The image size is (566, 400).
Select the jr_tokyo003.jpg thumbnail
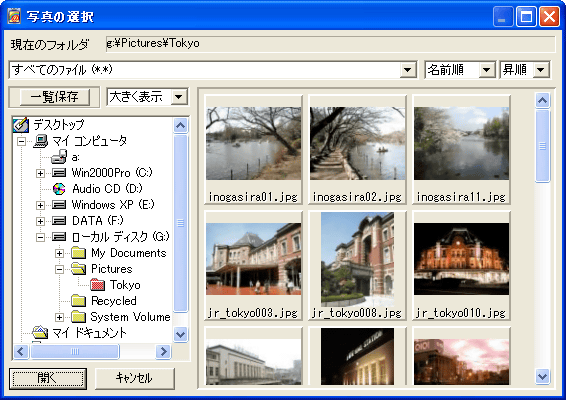[253, 266]
